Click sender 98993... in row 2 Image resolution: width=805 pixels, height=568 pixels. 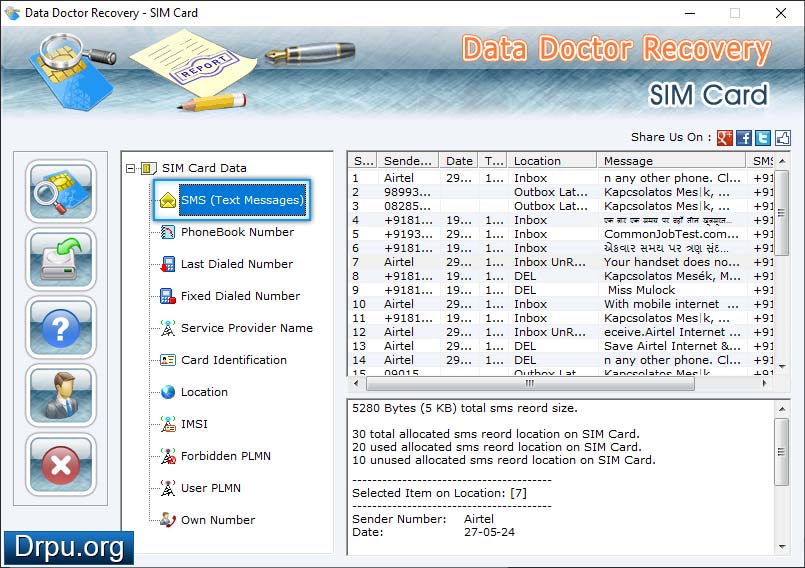[407, 192]
